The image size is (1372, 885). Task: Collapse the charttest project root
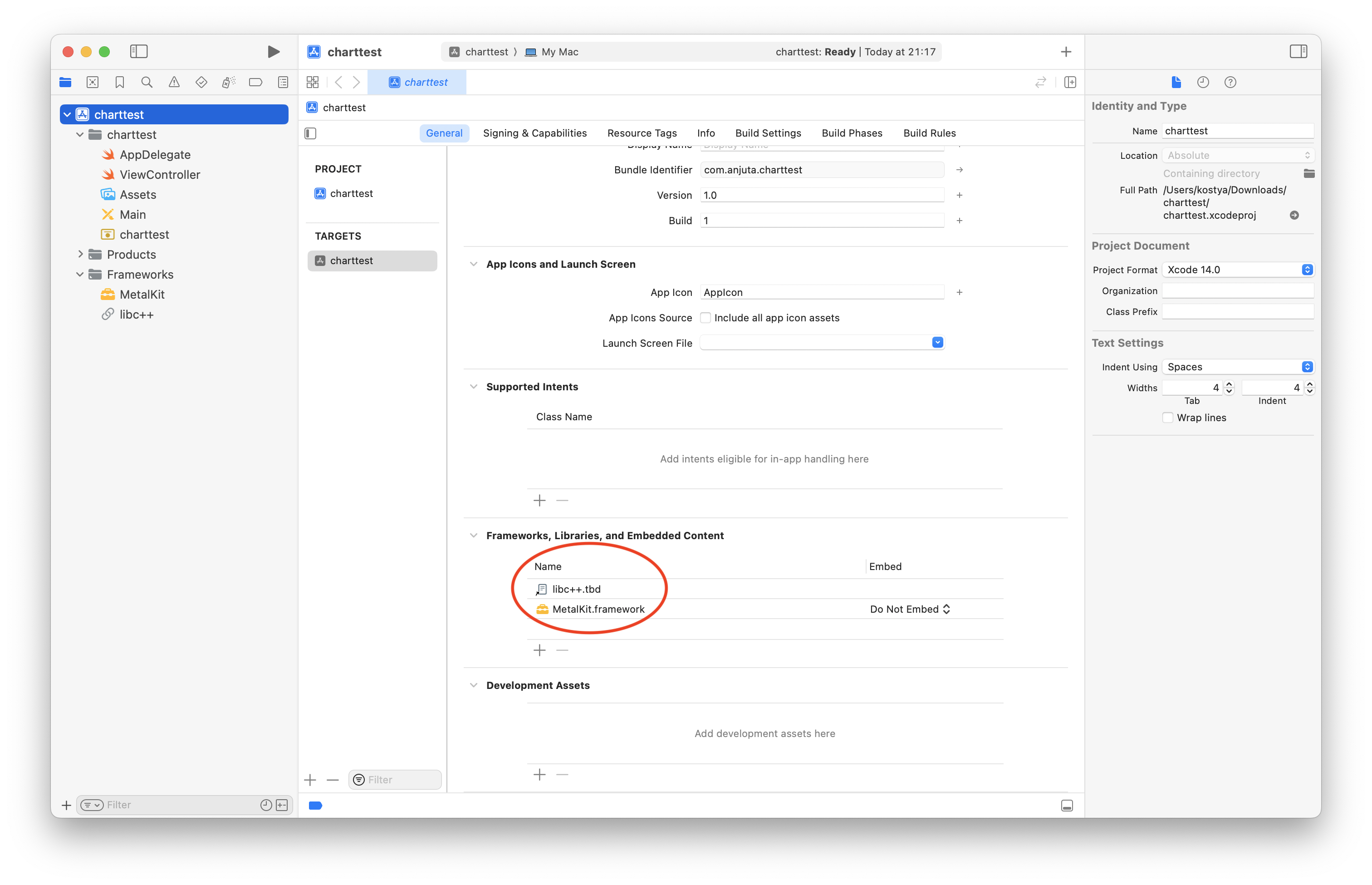coord(67,114)
